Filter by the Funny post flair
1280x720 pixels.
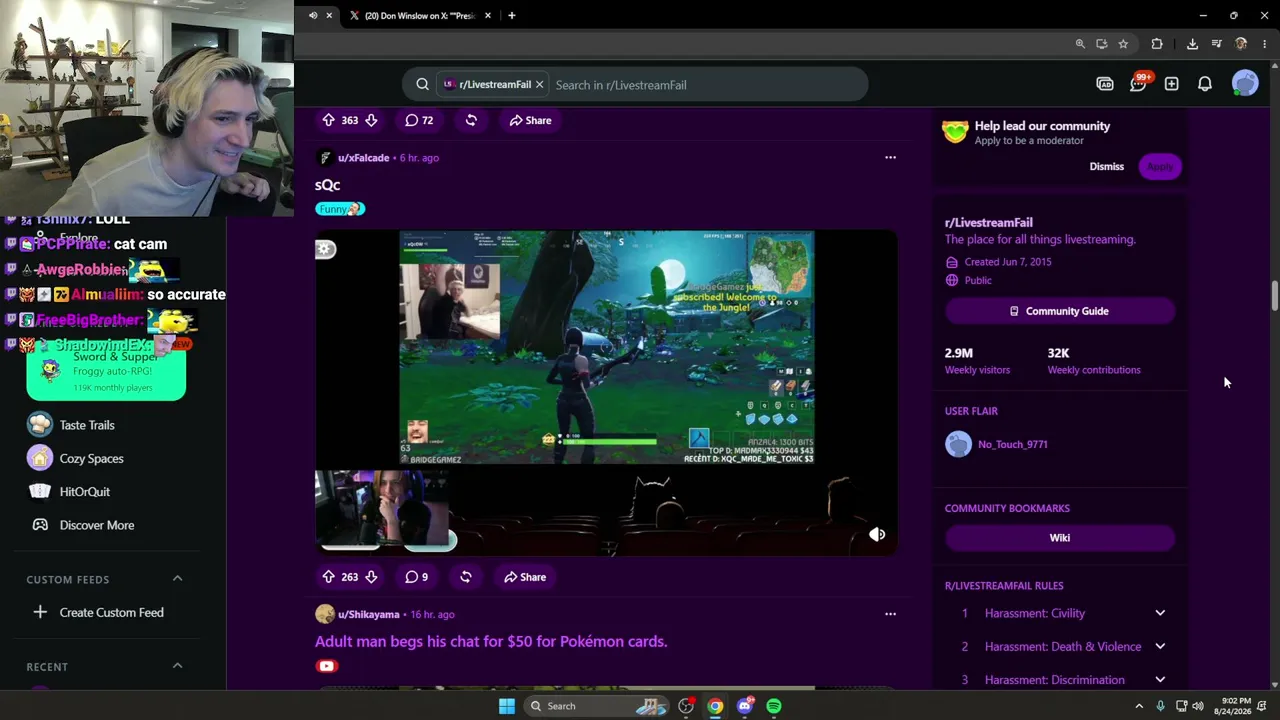click(x=340, y=209)
